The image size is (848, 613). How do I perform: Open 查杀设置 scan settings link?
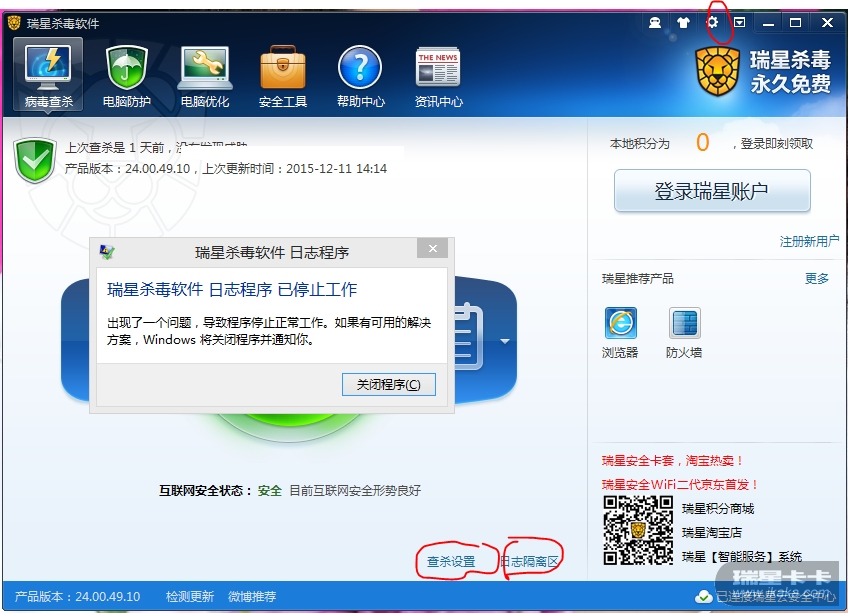click(x=450, y=562)
